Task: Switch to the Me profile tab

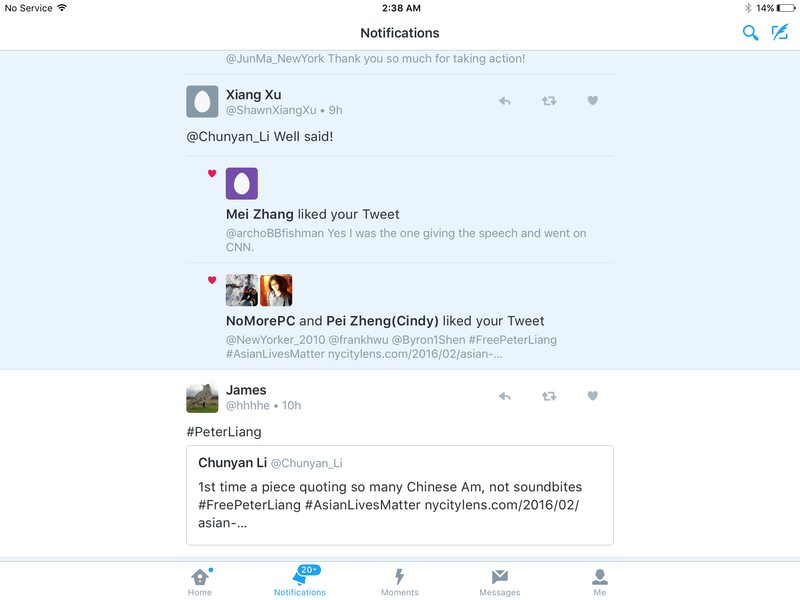Action: point(599,582)
